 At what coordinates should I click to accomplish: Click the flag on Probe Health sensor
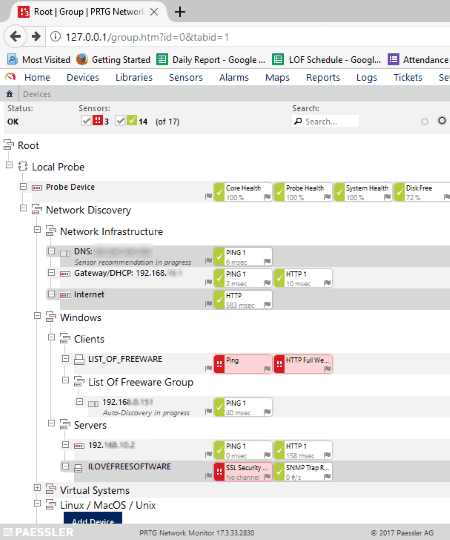point(327,197)
